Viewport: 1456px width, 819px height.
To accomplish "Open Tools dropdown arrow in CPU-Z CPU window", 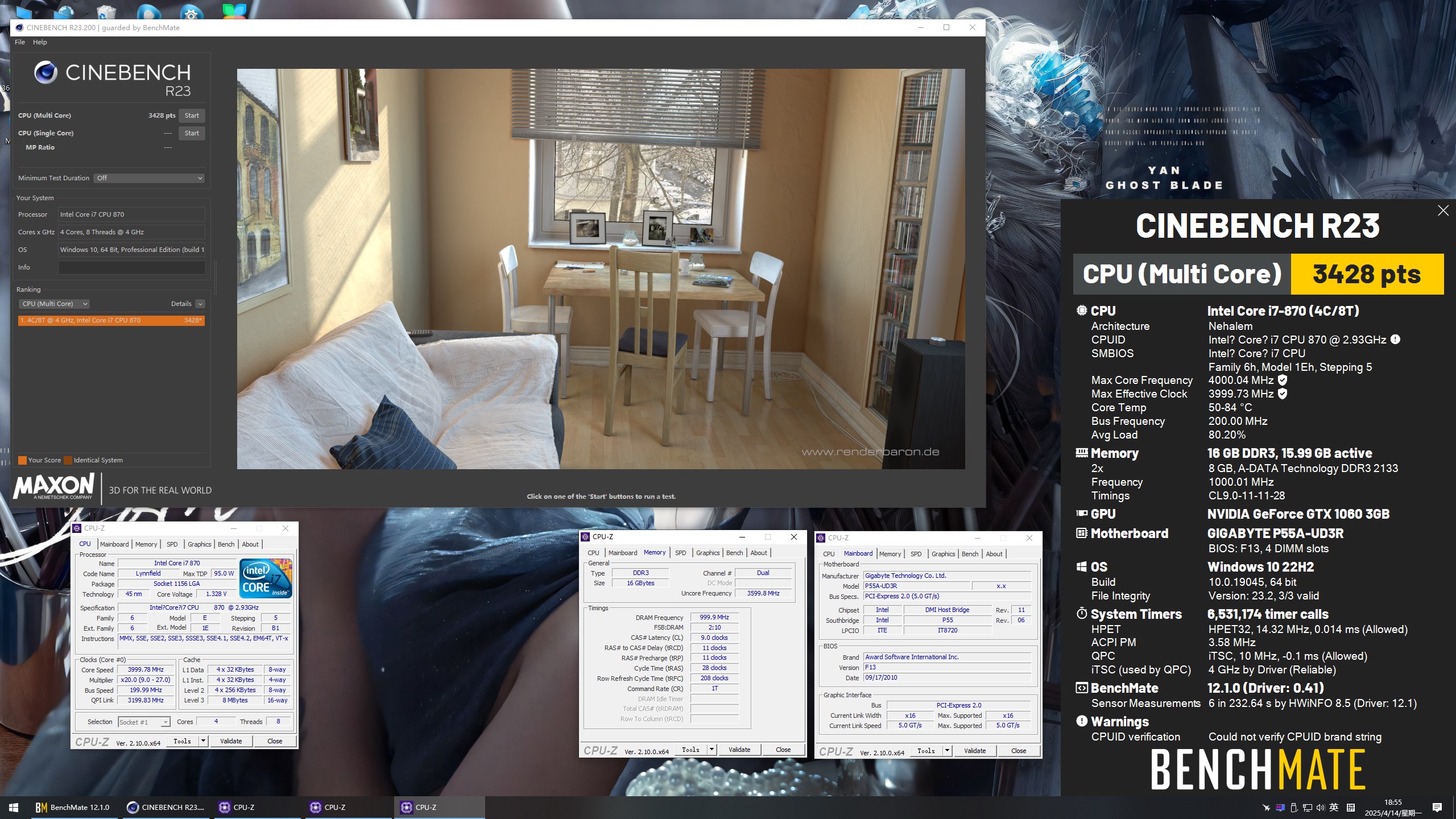I will 203,741.
